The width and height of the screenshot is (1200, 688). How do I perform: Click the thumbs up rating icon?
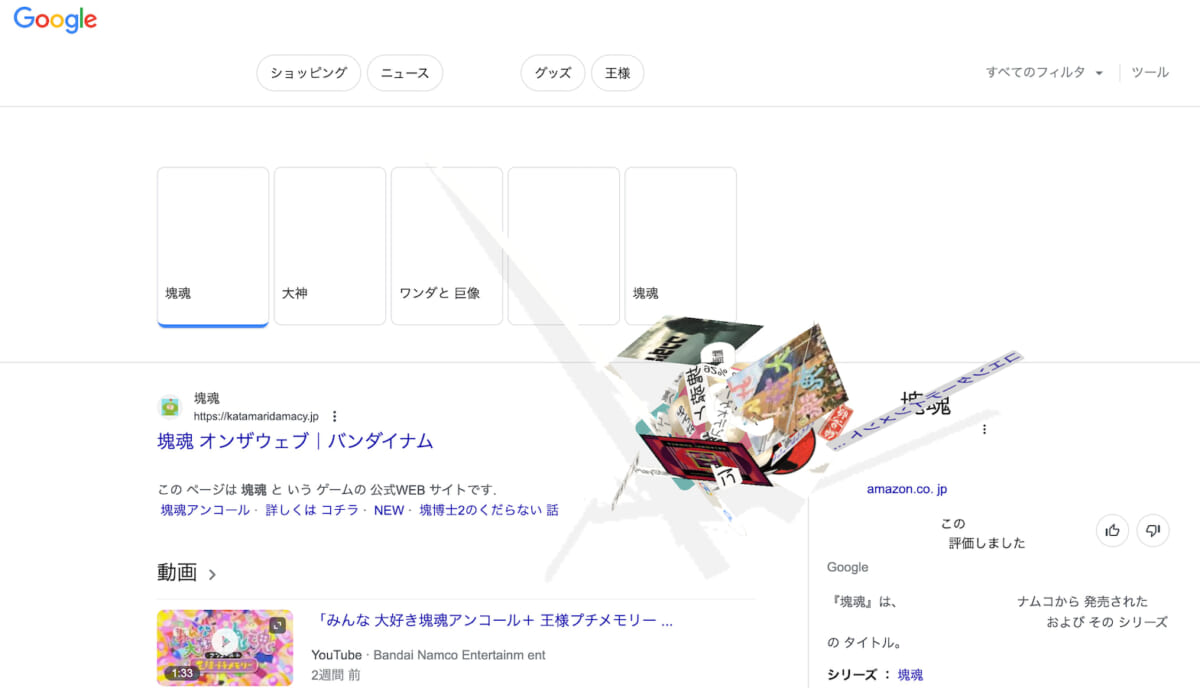pos(1112,531)
